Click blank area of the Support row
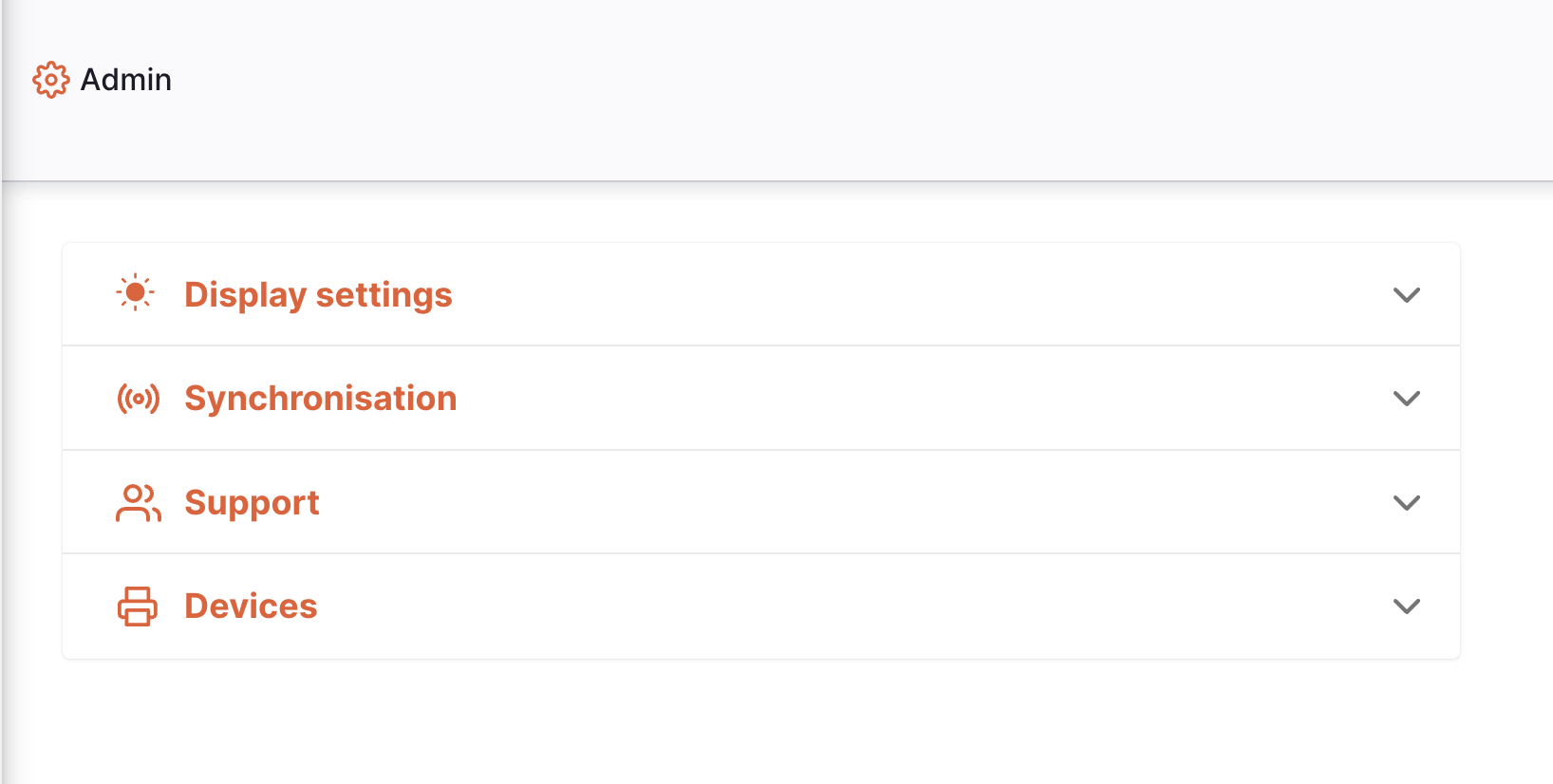The width and height of the screenshot is (1553, 784). click(x=854, y=503)
